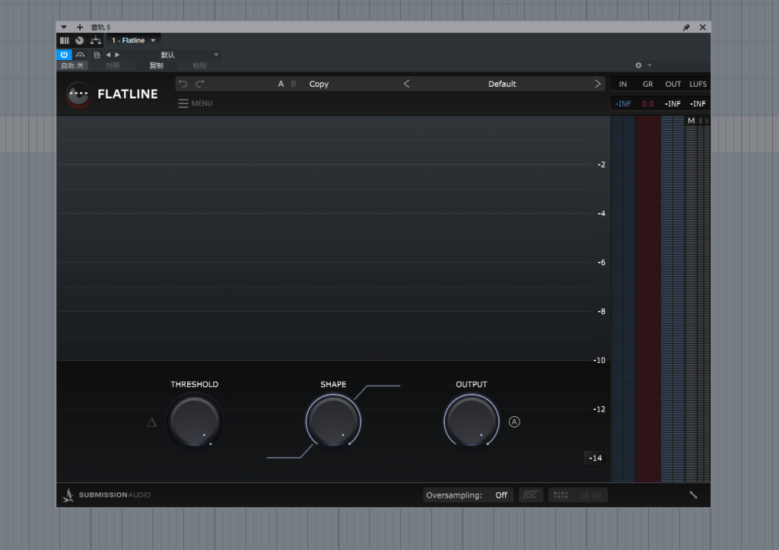
Task: Click the routing icon in plugin header
Action: pos(95,40)
